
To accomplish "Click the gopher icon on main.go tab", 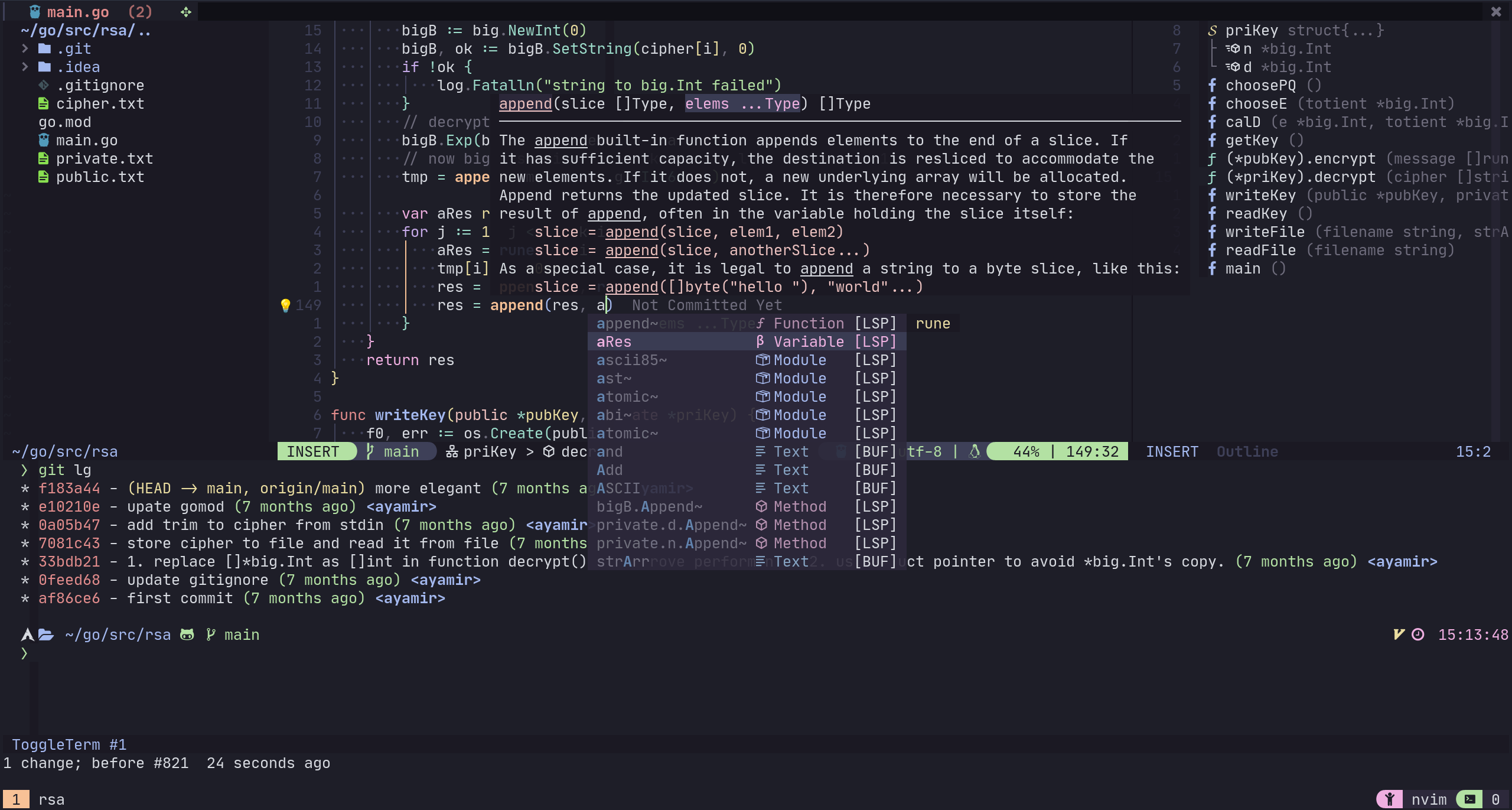I will point(35,12).
